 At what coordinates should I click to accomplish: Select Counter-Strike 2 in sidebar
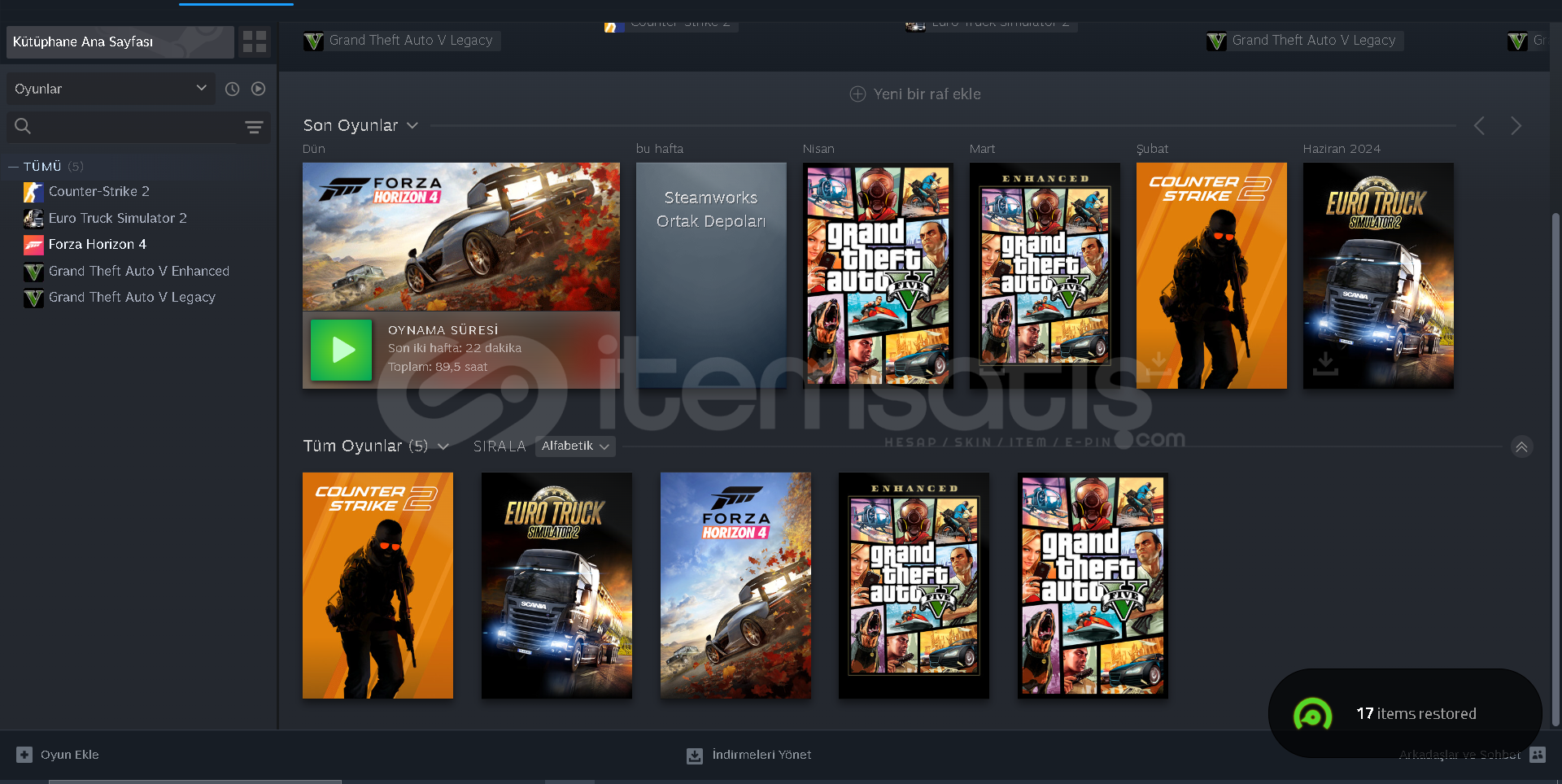(98, 192)
